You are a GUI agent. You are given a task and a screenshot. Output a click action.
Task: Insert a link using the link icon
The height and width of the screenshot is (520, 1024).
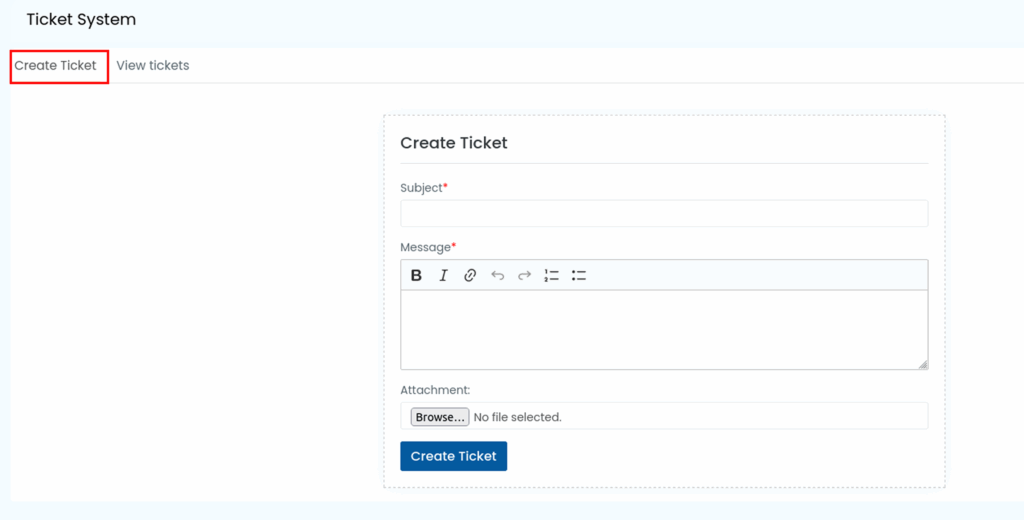pyautogui.click(x=470, y=276)
